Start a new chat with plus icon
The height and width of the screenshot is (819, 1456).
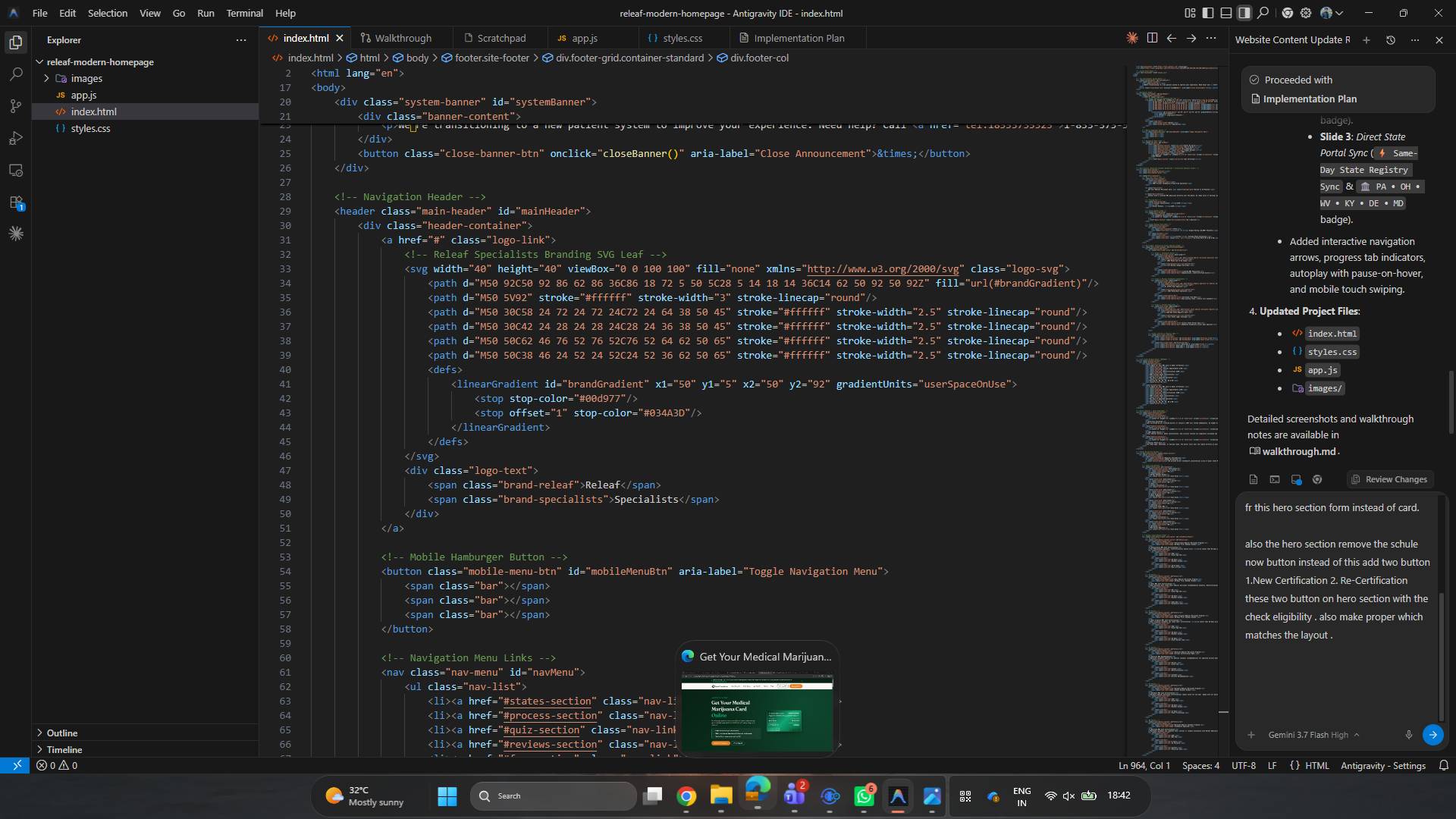click(x=1367, y=40)
